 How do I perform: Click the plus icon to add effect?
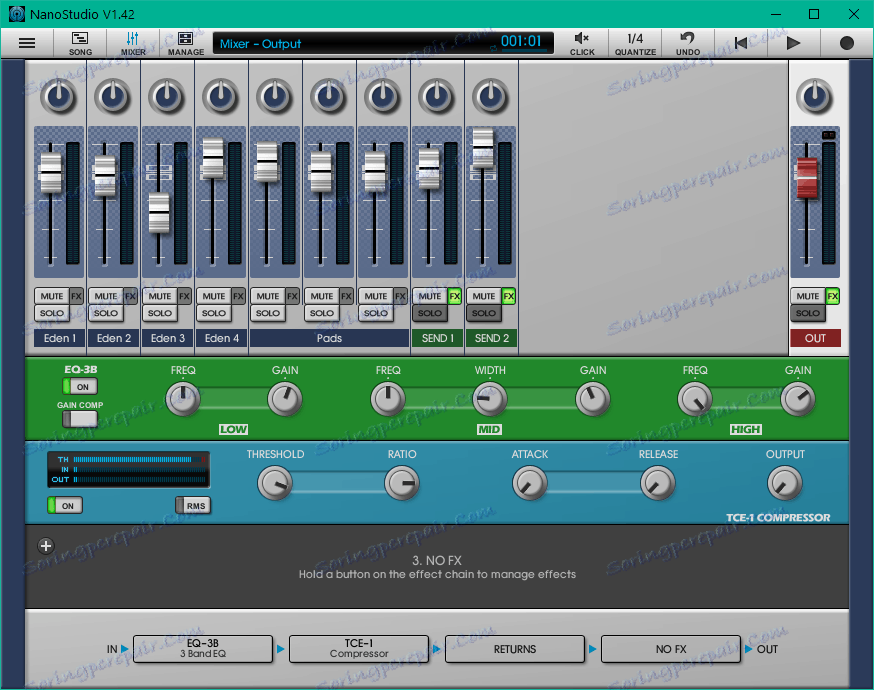(x=46, y=546)
